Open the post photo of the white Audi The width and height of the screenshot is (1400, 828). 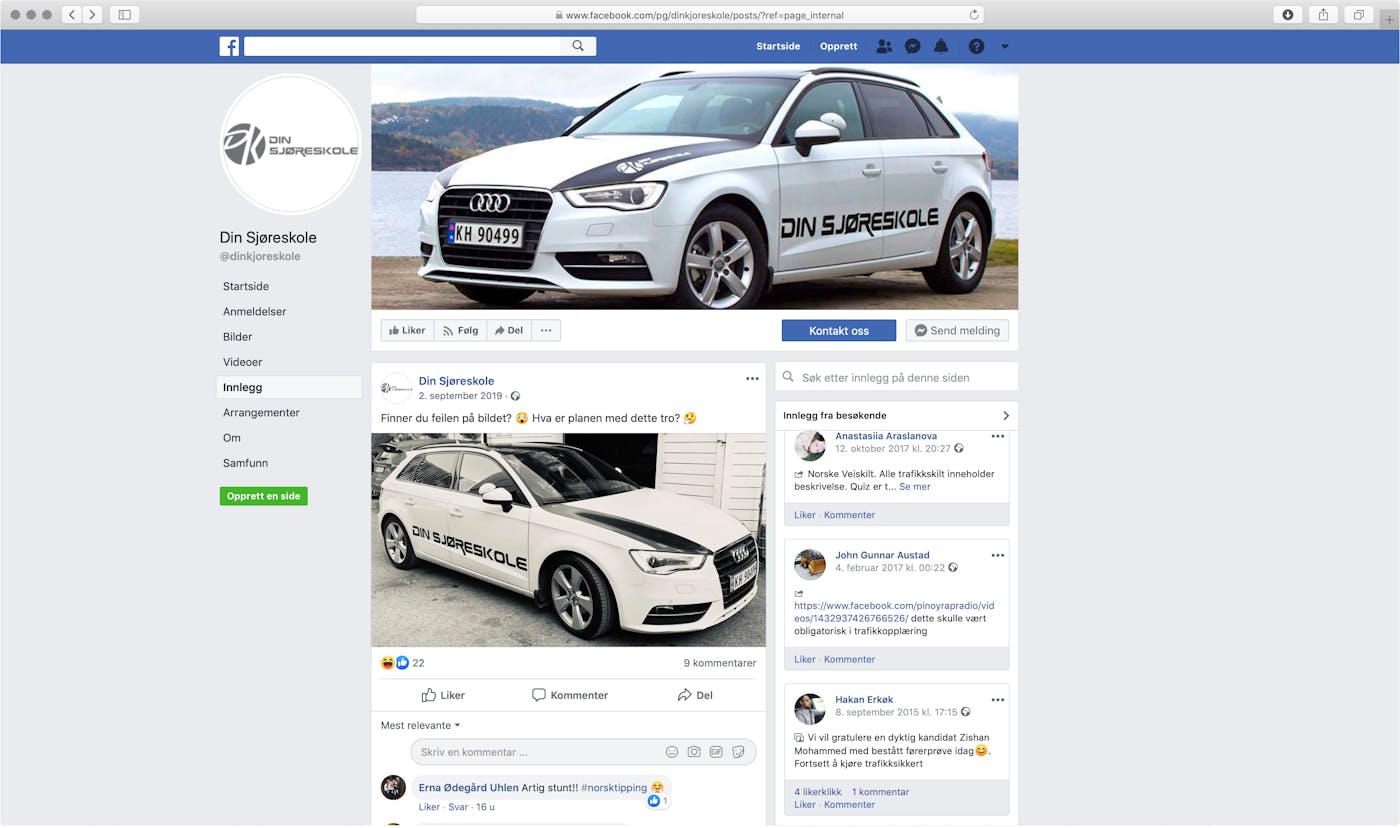click(568, 540)
